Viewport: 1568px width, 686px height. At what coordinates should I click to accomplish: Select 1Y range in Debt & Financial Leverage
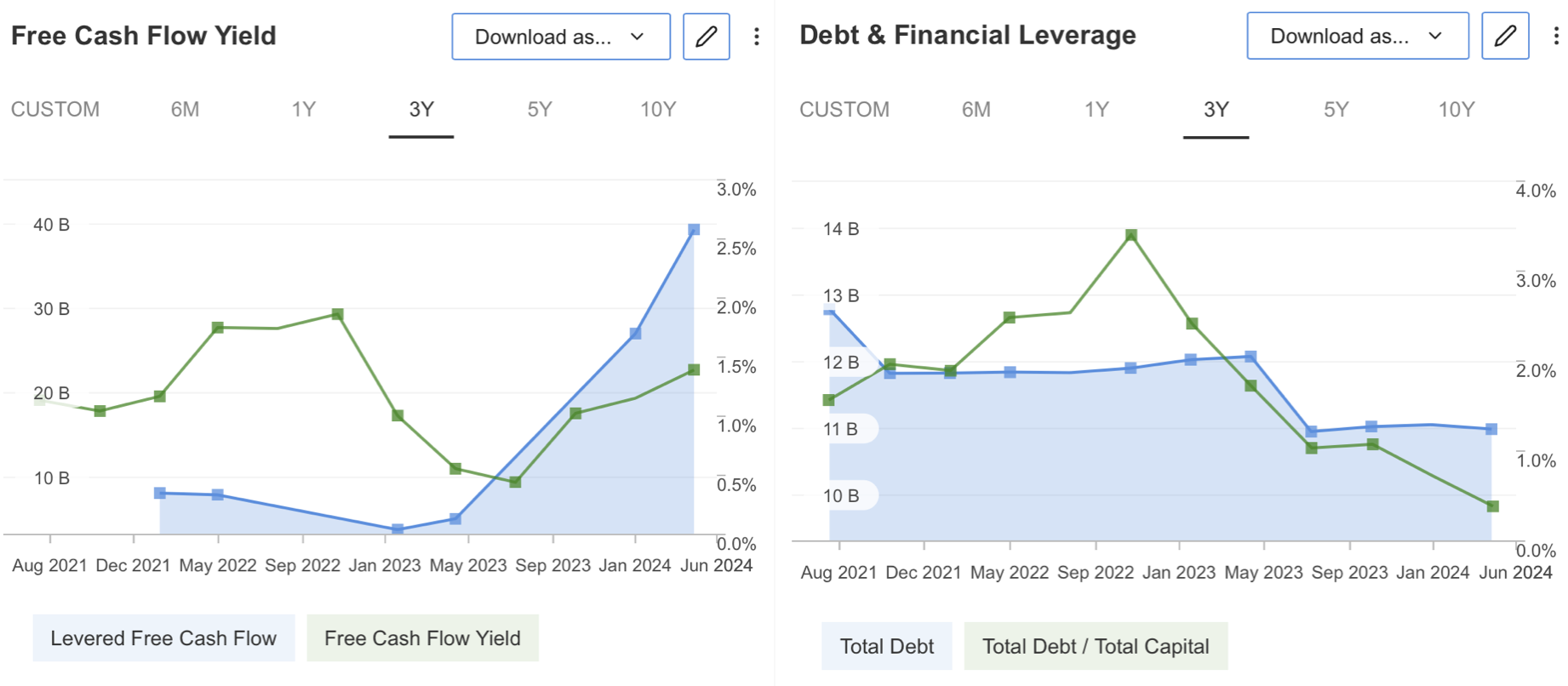tap(1096, 110)
